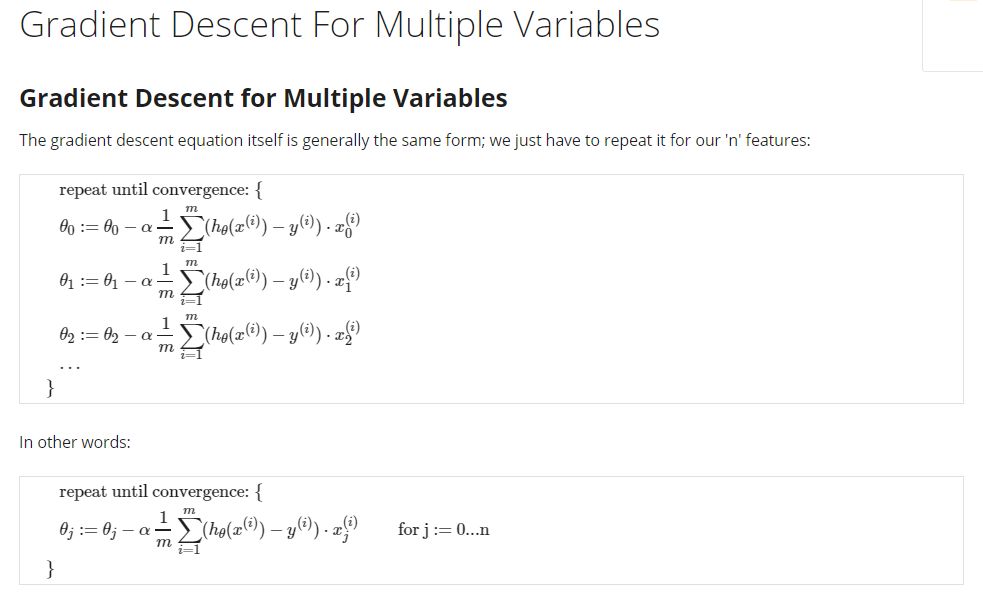Viewport: 983px width, 599px height.
Task: Click the x₂ feature term in the θ2 equation
Action: coord(357,333)
